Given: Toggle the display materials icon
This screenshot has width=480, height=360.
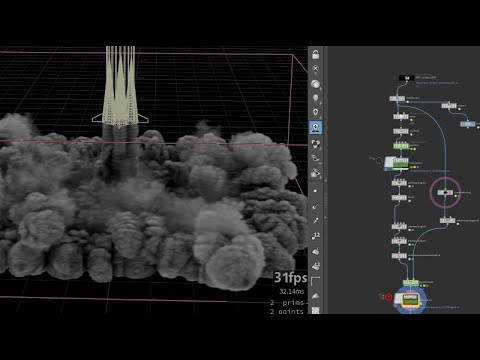Looking at the screenshot, I should tap(315, 144).
